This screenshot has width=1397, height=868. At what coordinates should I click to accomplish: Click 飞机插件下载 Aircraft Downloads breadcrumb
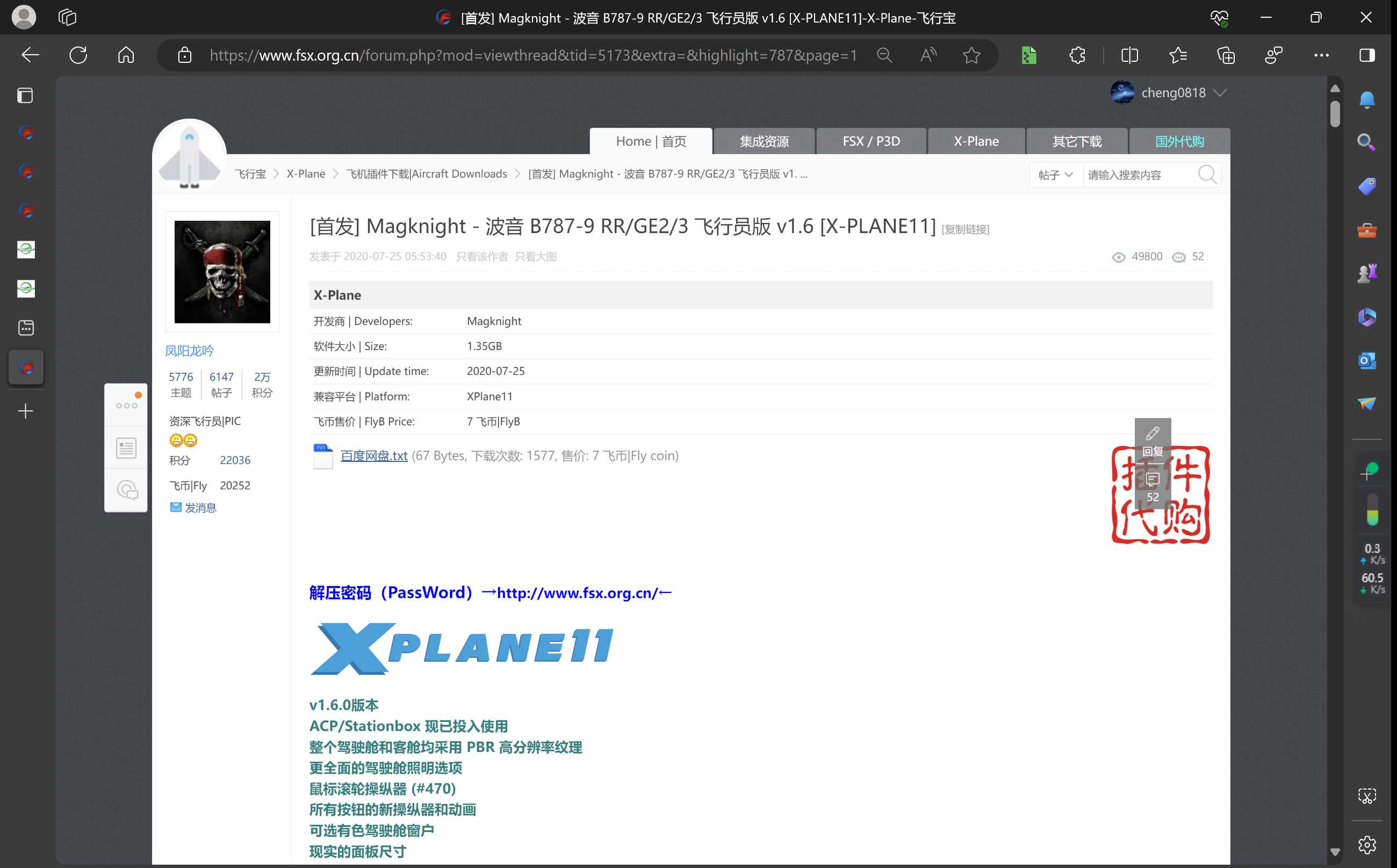tap(427, 174)
